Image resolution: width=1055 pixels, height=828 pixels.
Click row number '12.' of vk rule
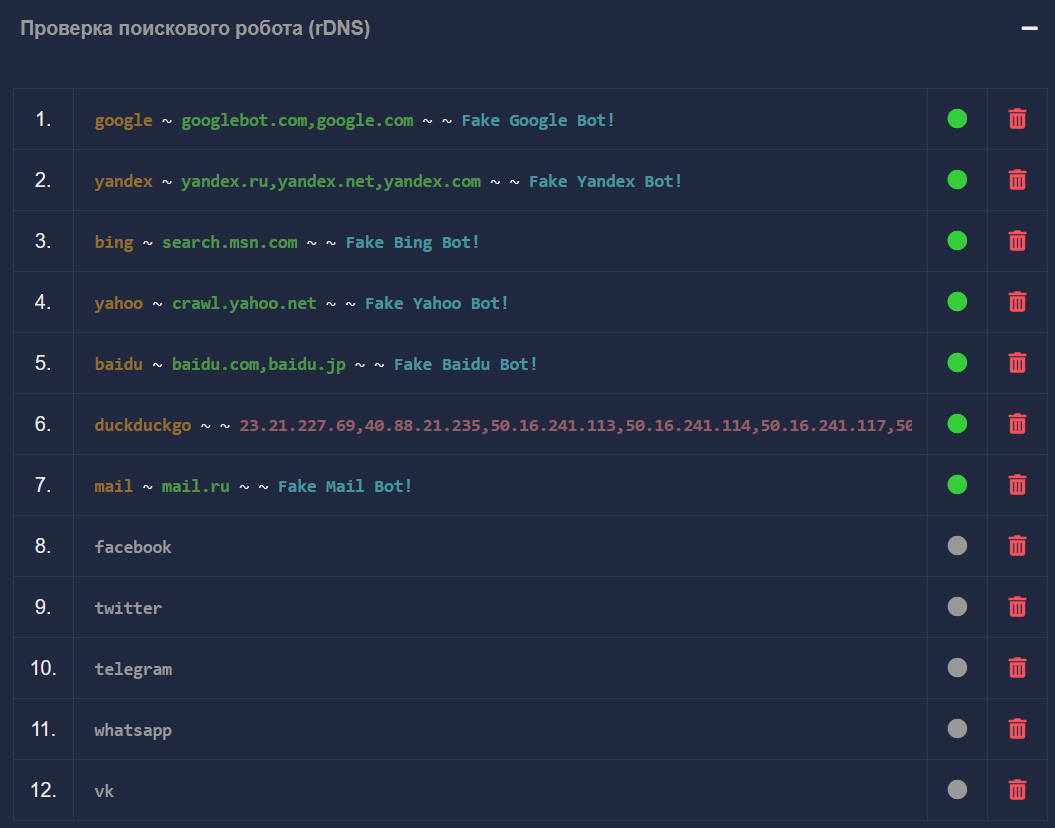pos(43,790)
